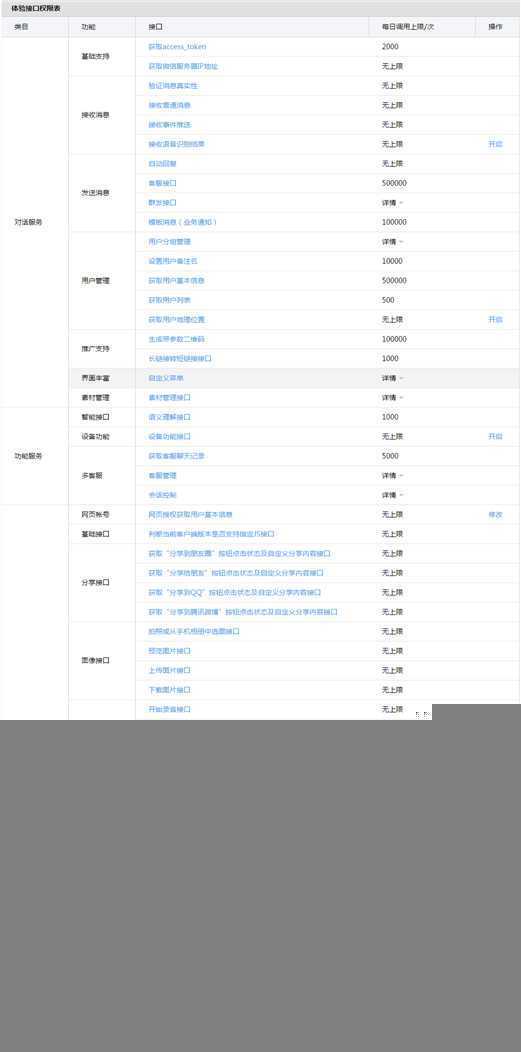Expand 详情 dropdown in 用户分组管理 row
This screenshot has height=1052, width=521.
point(393,242)
